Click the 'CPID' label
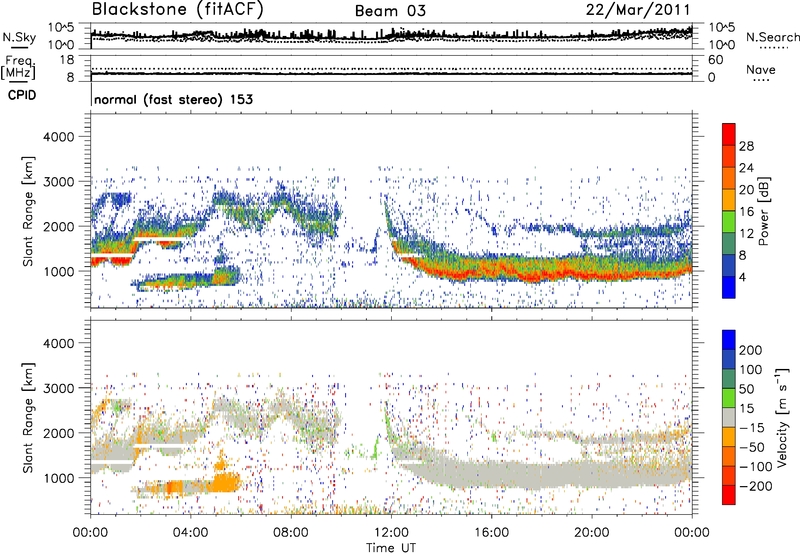Viewport: 800px width, 554px height. tap(22, 95)
